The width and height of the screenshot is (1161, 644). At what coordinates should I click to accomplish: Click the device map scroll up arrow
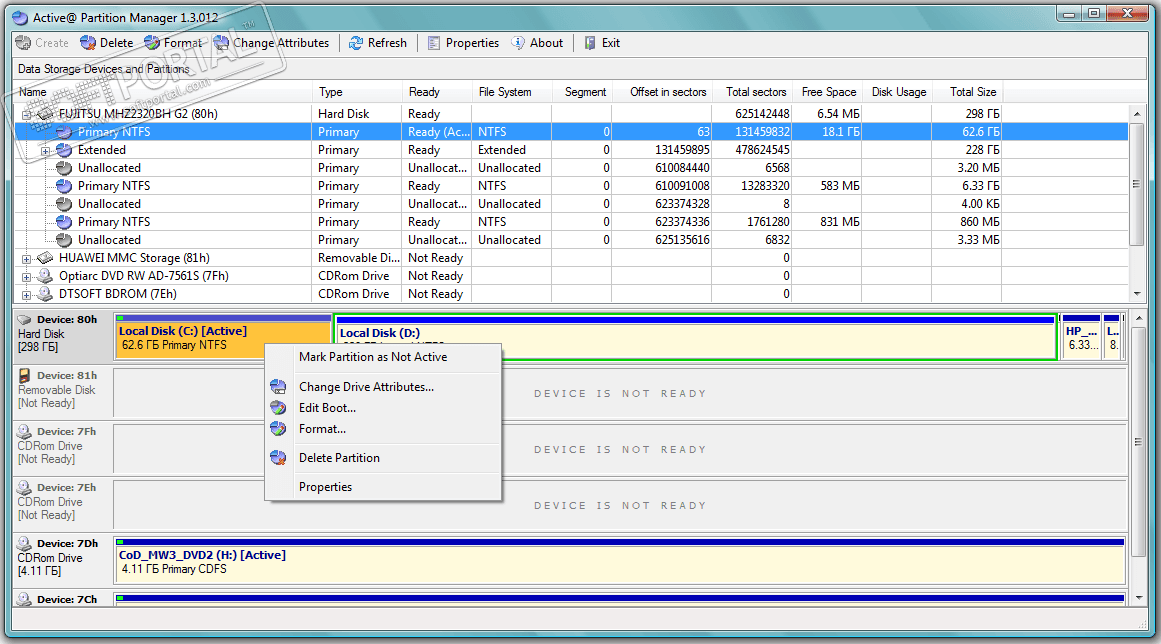(x=1139, y=318)
